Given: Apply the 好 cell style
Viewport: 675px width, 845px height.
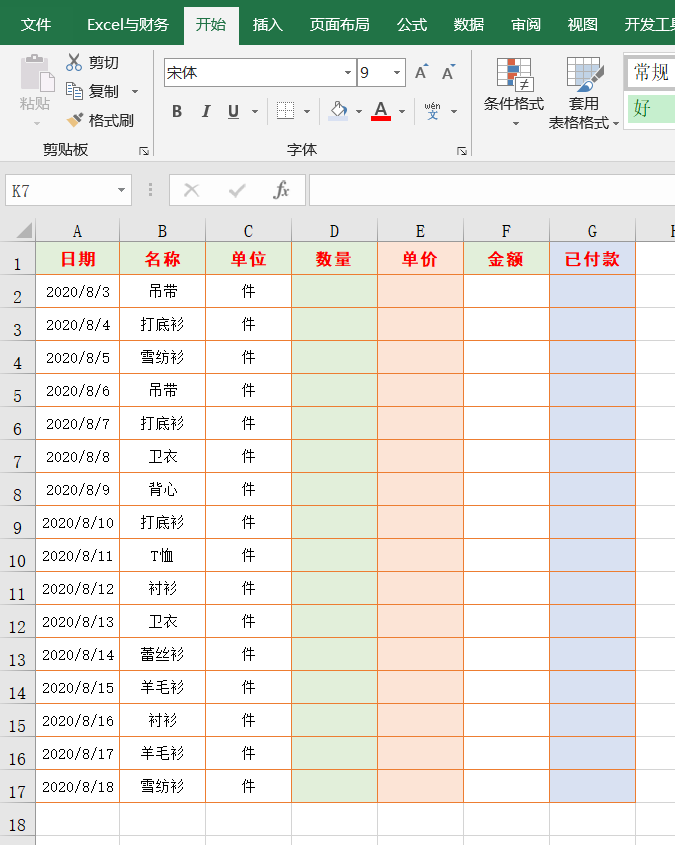Looking at the screenshot, I should (x=651, y=108).
